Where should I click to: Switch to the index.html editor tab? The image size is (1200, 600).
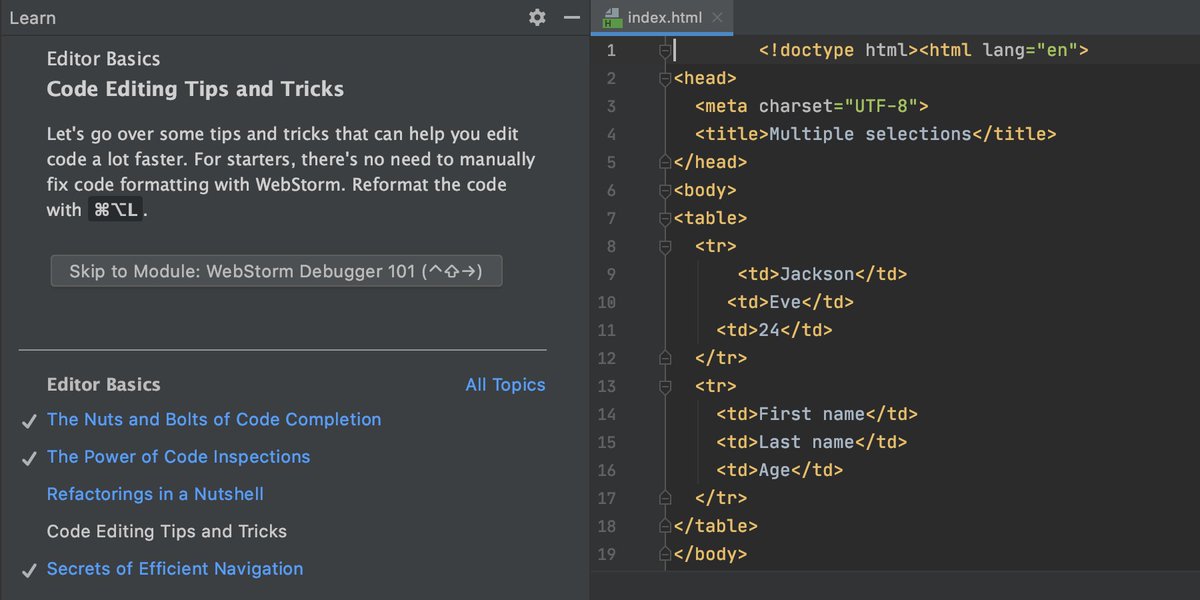point(663,18)
